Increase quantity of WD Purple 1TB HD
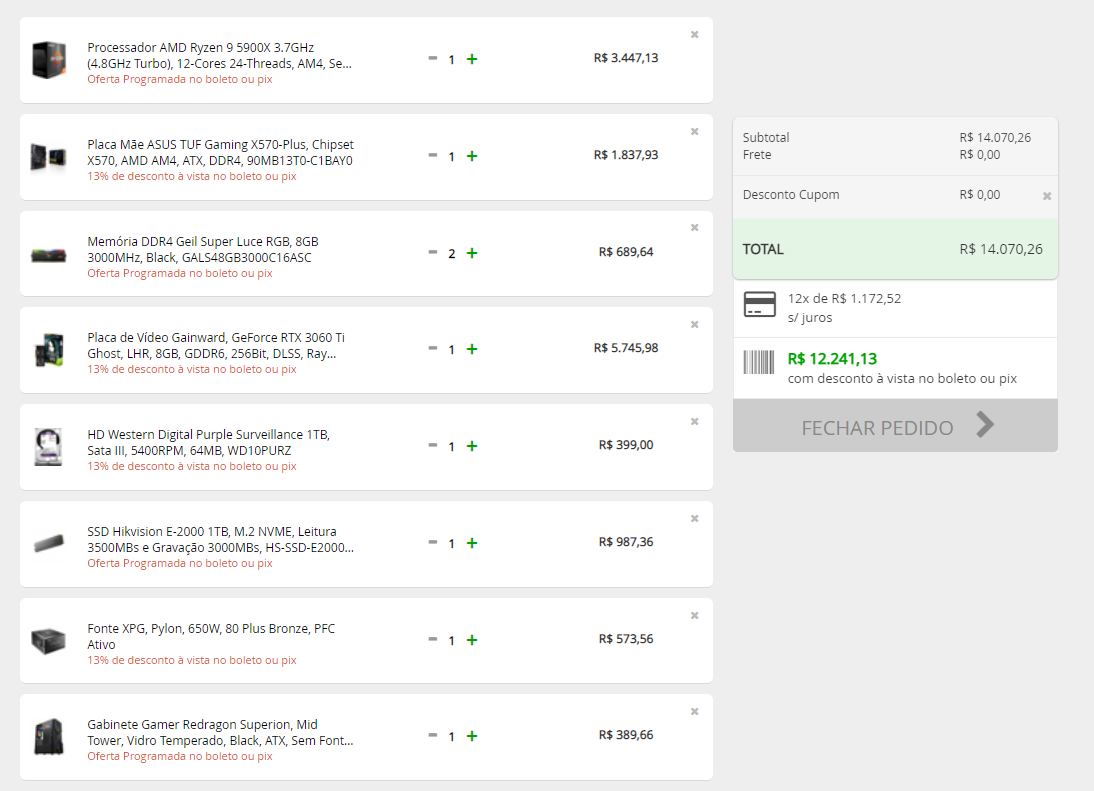Image resolution: width=1094 pixels, height=791 pixels. click(x=472, y=446)
